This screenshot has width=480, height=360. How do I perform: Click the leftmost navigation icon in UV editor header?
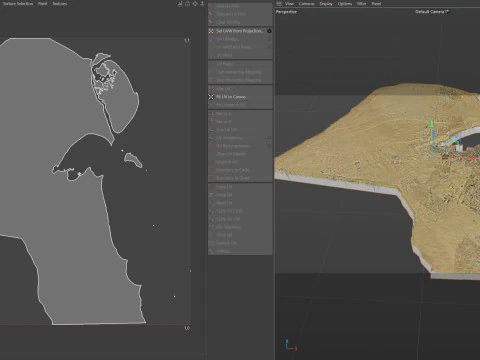point(180,4)
